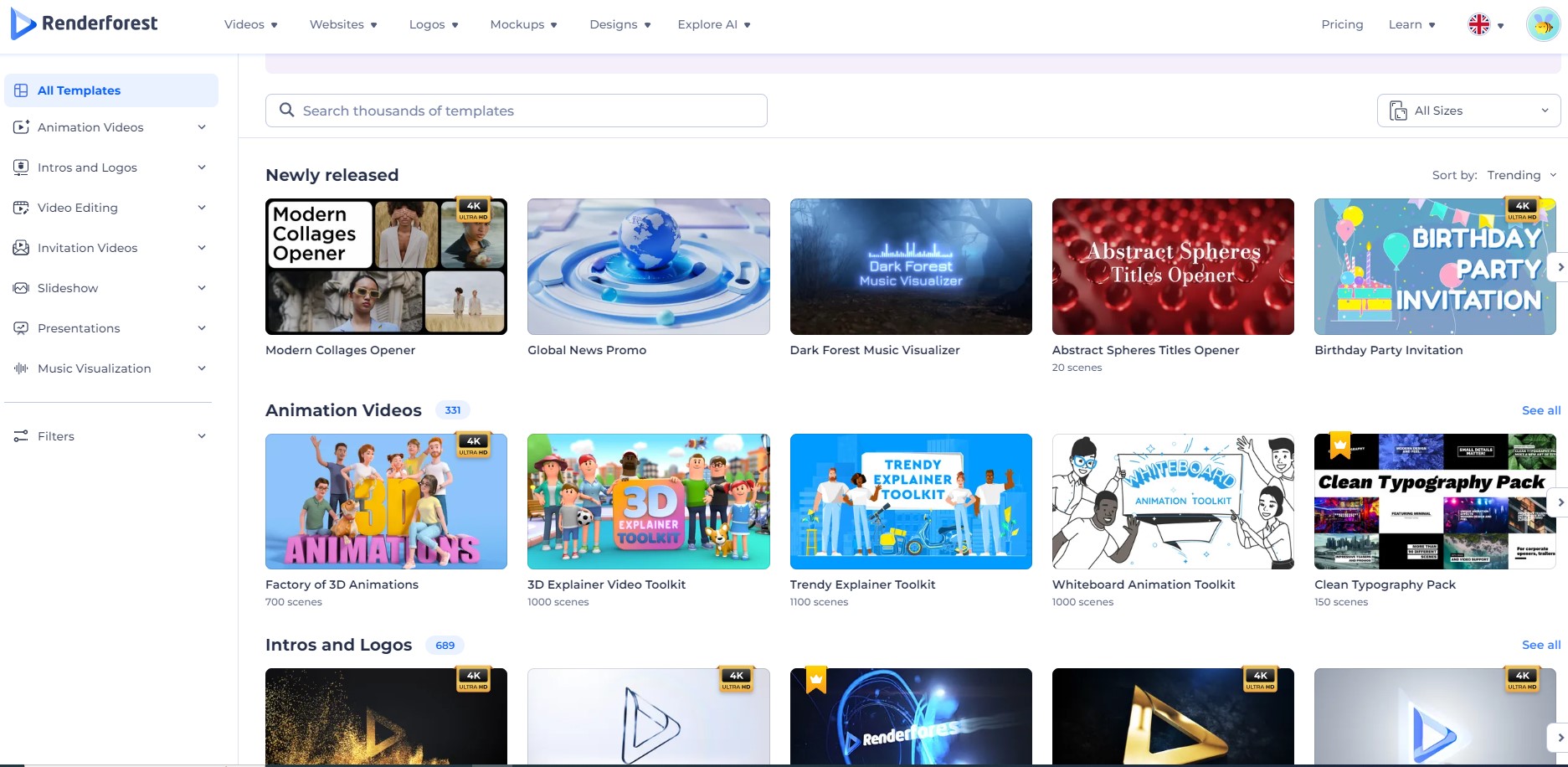
Task: Click the Filters sliders icon
Action: pyautogui.click(x=21, y=436)
